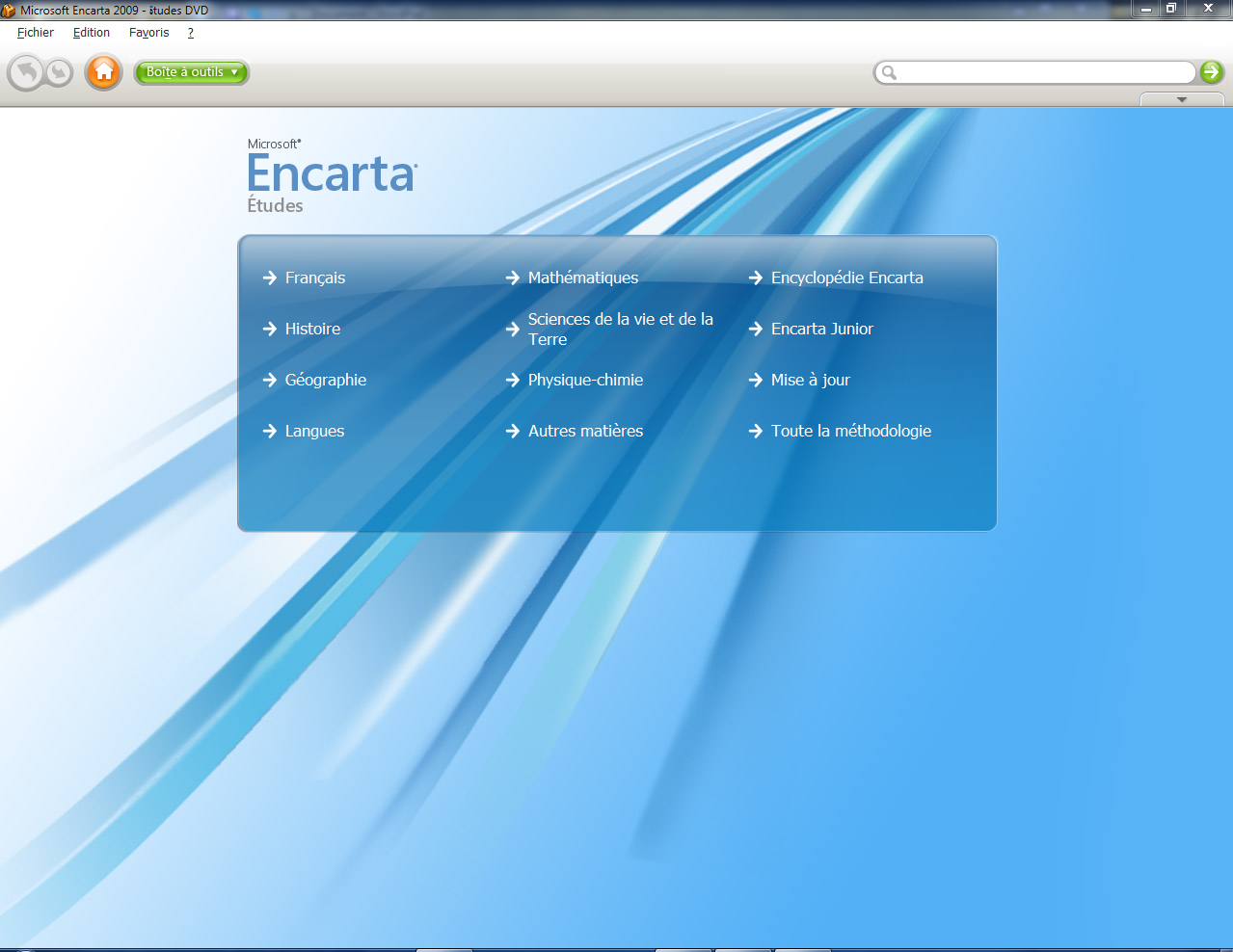Minimize the Encarta window
1233x952 pixels.
(x=1146, y=9)
